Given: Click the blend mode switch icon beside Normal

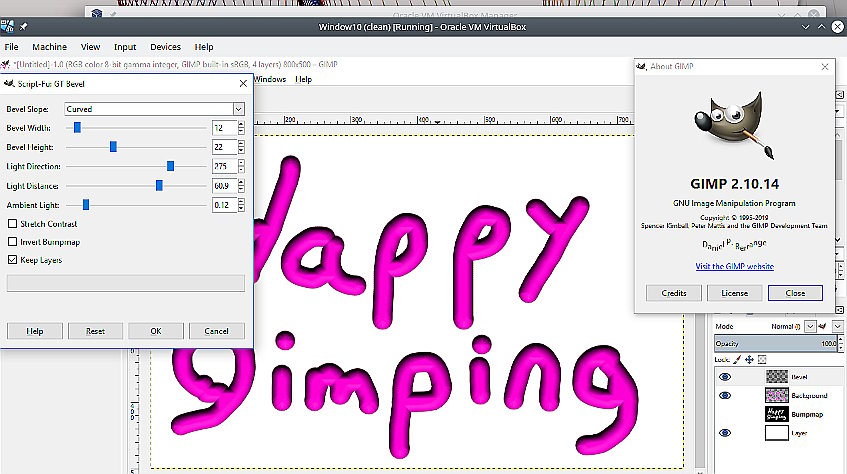Looking at the screenshot, I should (x=822, y=326).
